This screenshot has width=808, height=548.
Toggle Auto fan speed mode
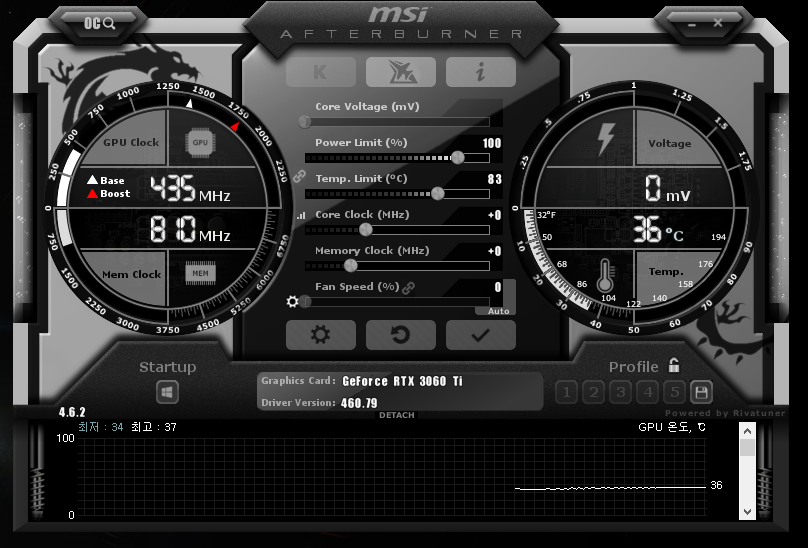click(498, 311)
